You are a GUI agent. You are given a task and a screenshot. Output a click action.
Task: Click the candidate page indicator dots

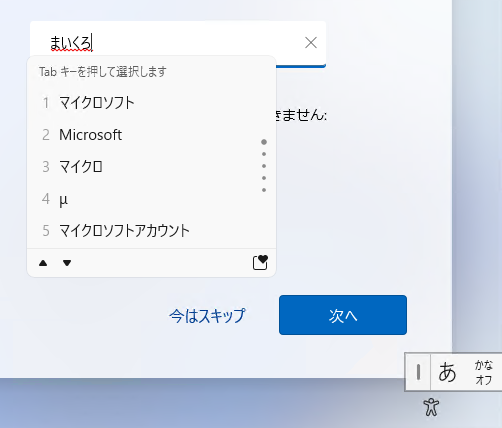tap(264, 166)
